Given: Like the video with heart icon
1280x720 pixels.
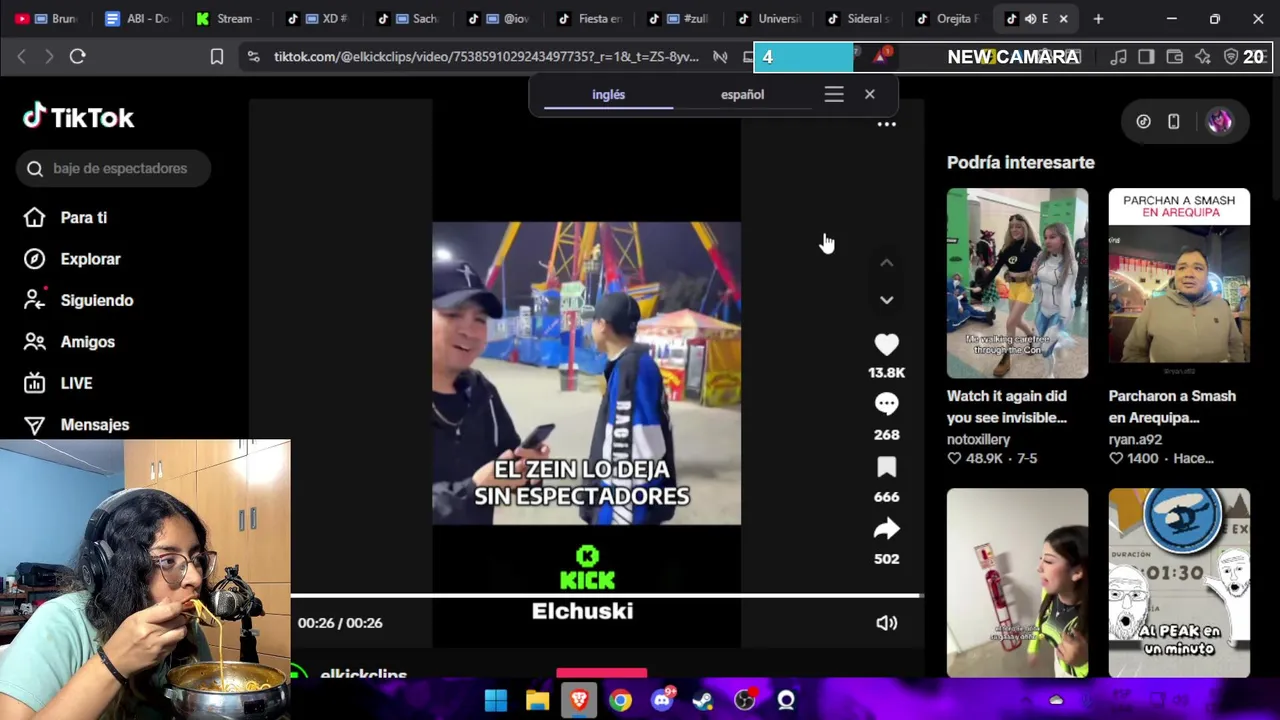Looking at the screenshot, I should point(886,345).
